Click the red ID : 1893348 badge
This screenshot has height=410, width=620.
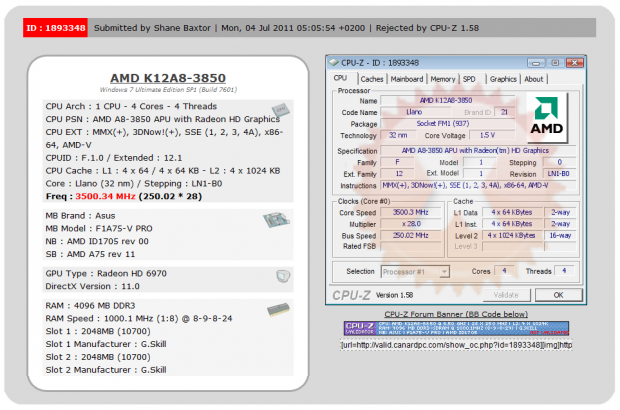[x=55, y=28]
